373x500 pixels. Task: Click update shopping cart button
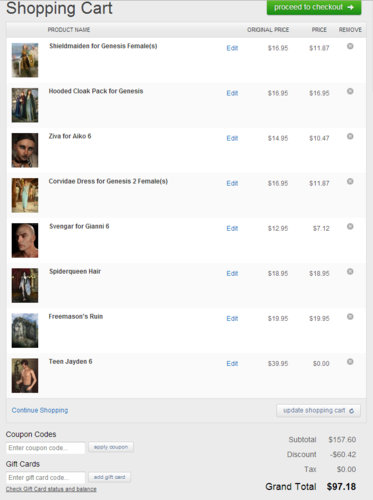tap(318, 411)
